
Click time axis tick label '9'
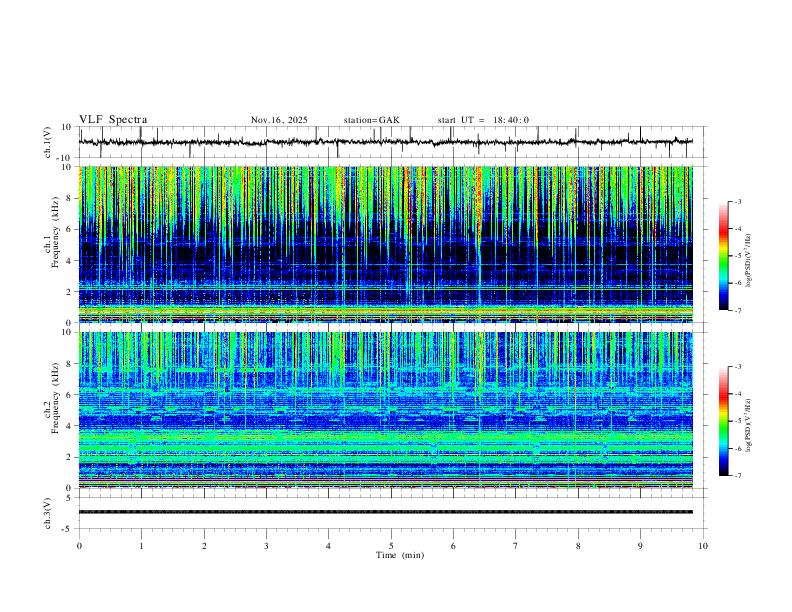click(640, 546)
